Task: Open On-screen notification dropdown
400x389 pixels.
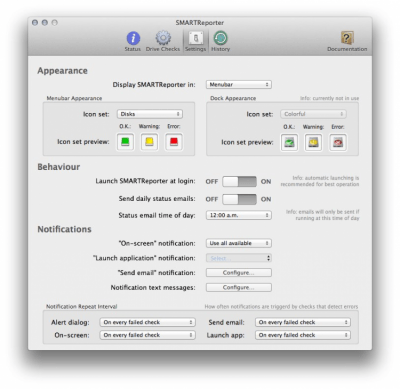Action: point(239,243)
